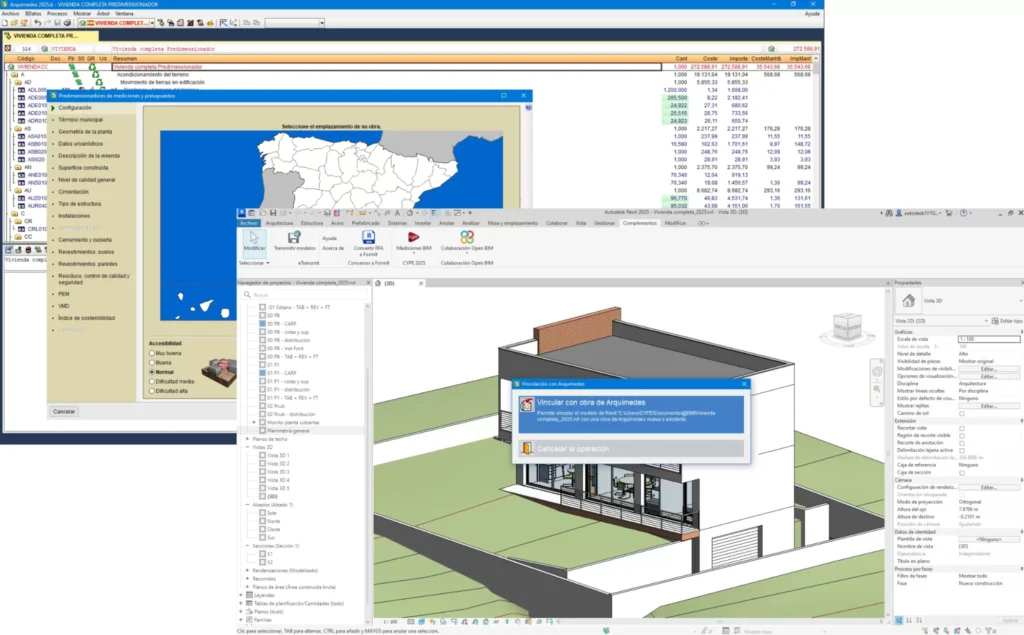Select the Normal accessibility option
The image size is (1024, 635).
tap(152, 372)
